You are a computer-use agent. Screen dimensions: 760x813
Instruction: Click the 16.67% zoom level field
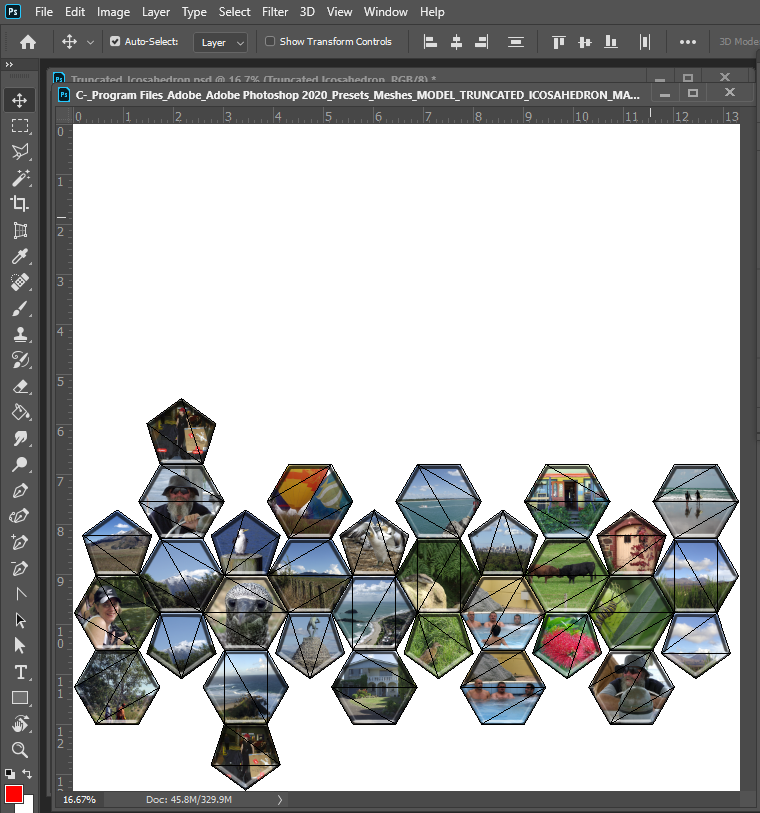pyautogui.click(x=79, y=800)
